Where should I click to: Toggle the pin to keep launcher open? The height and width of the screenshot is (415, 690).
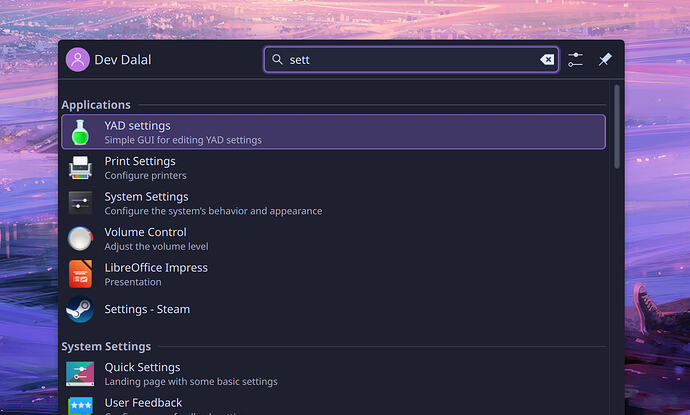click(604, 60)
